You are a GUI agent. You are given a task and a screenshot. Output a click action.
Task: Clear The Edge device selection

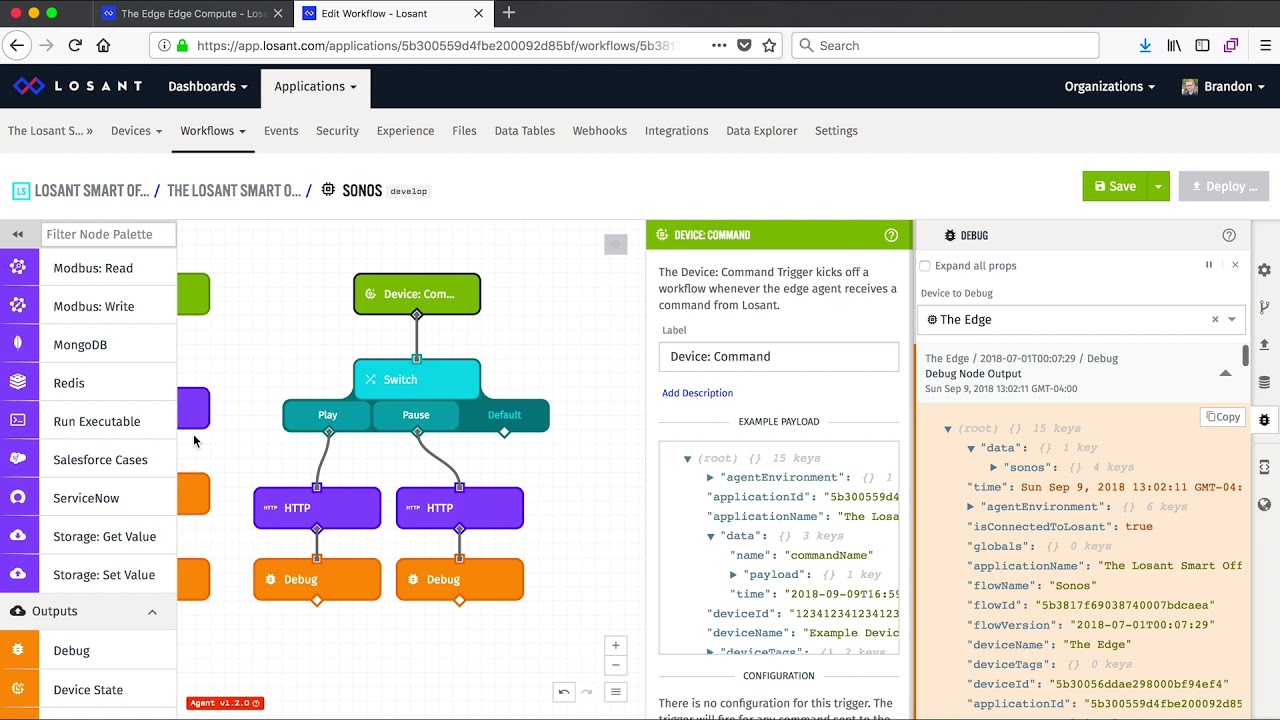1215,319
